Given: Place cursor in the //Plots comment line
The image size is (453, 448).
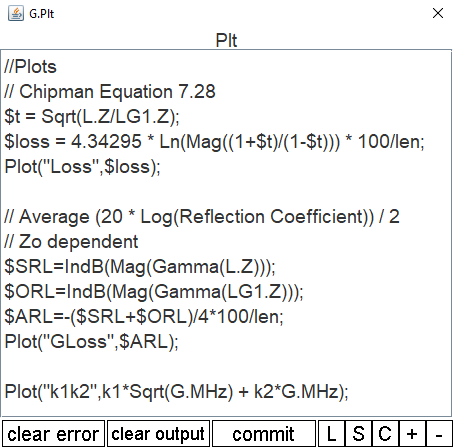Looking at the screenshot, I should pyautogui.click(x=30, y=67).
